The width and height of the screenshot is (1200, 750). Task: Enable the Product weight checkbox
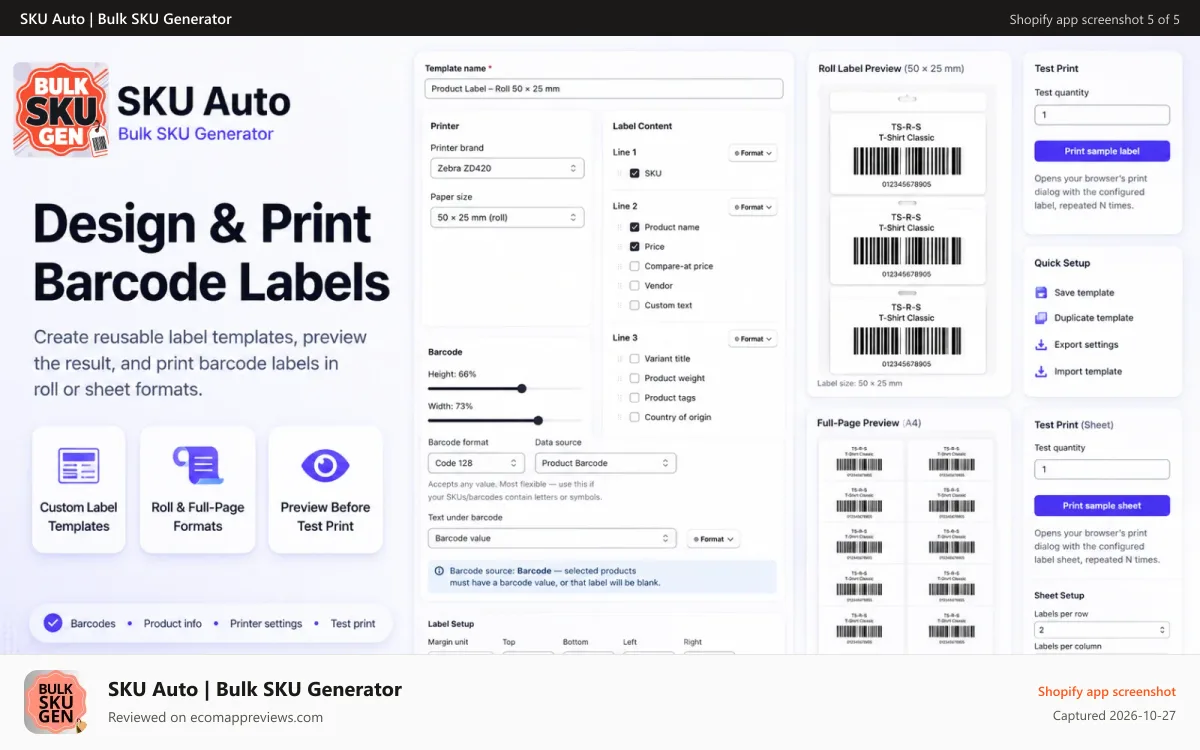[x=634, y=378]
